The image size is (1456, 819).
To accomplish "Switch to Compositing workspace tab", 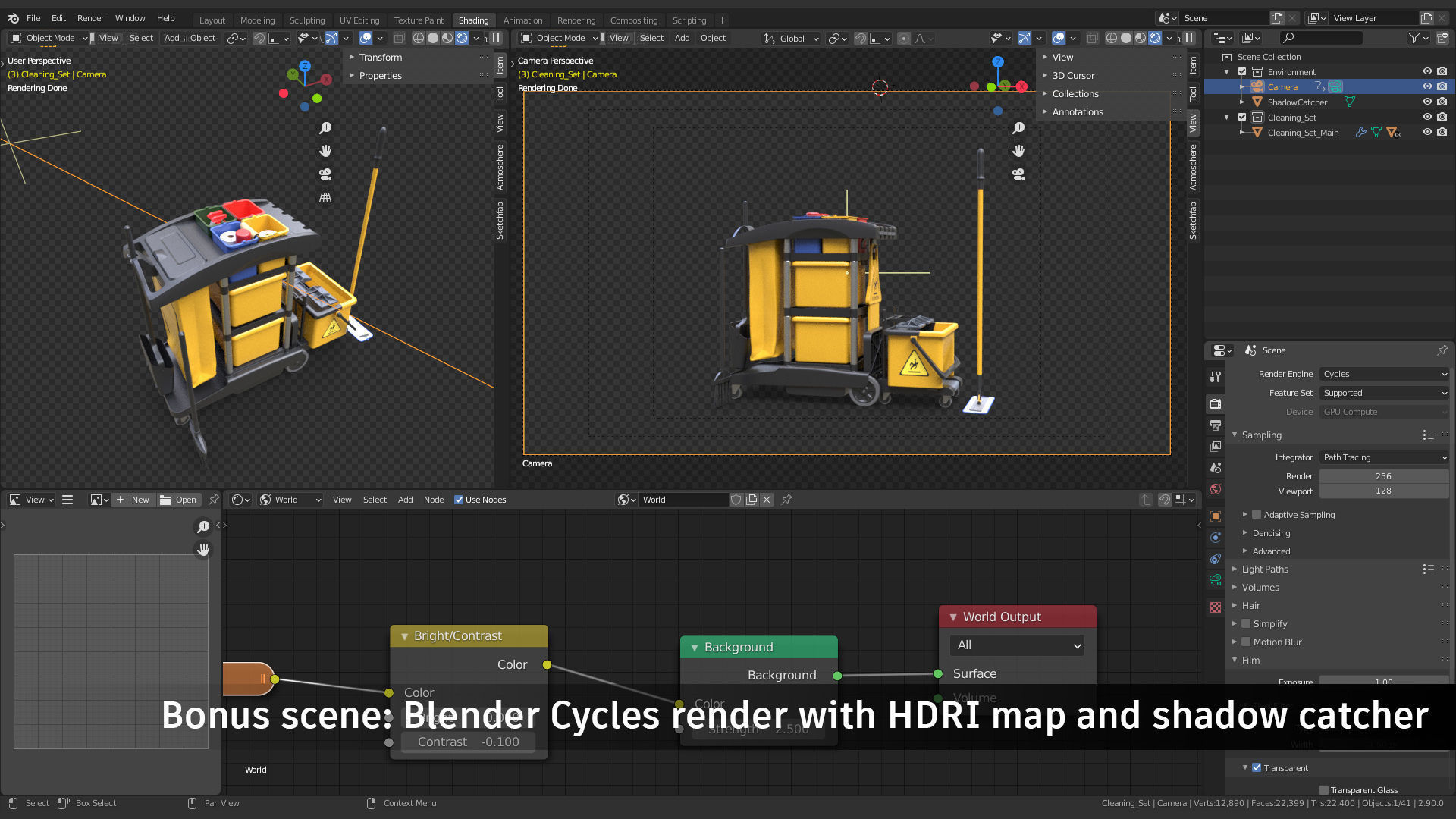I will (x=634, y=20).
